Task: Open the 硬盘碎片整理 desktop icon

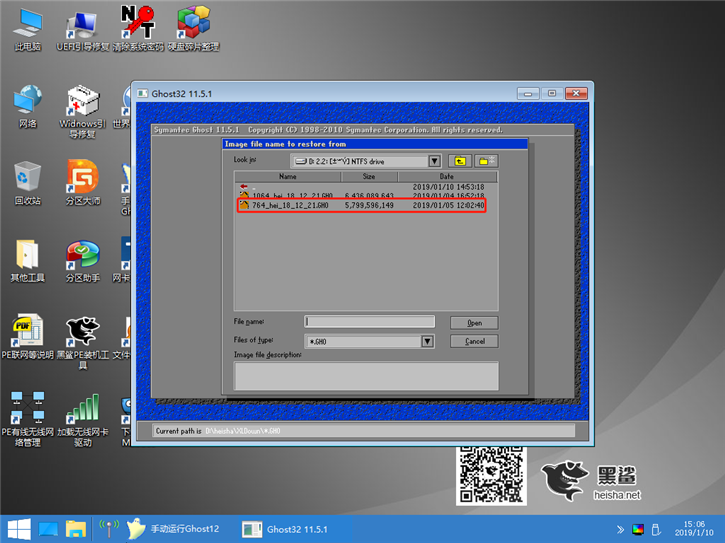Action: pyautogui.click(x=193, y=29)
